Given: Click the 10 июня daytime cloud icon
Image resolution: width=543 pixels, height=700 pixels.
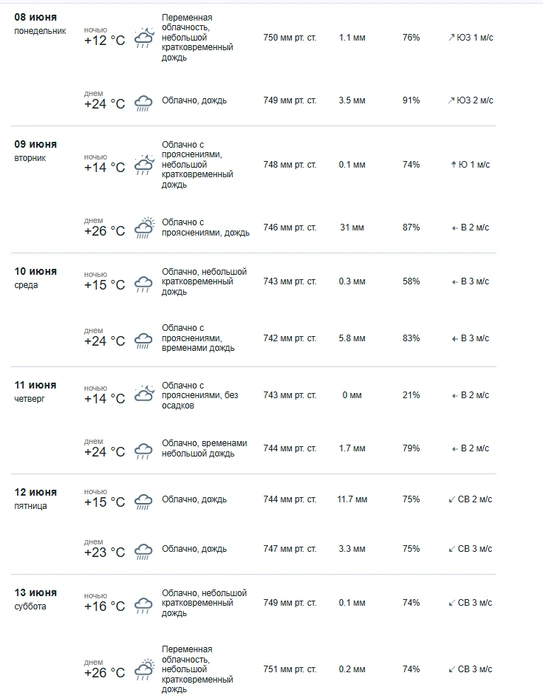Looking at the screenshot, I should coord(143,341).
